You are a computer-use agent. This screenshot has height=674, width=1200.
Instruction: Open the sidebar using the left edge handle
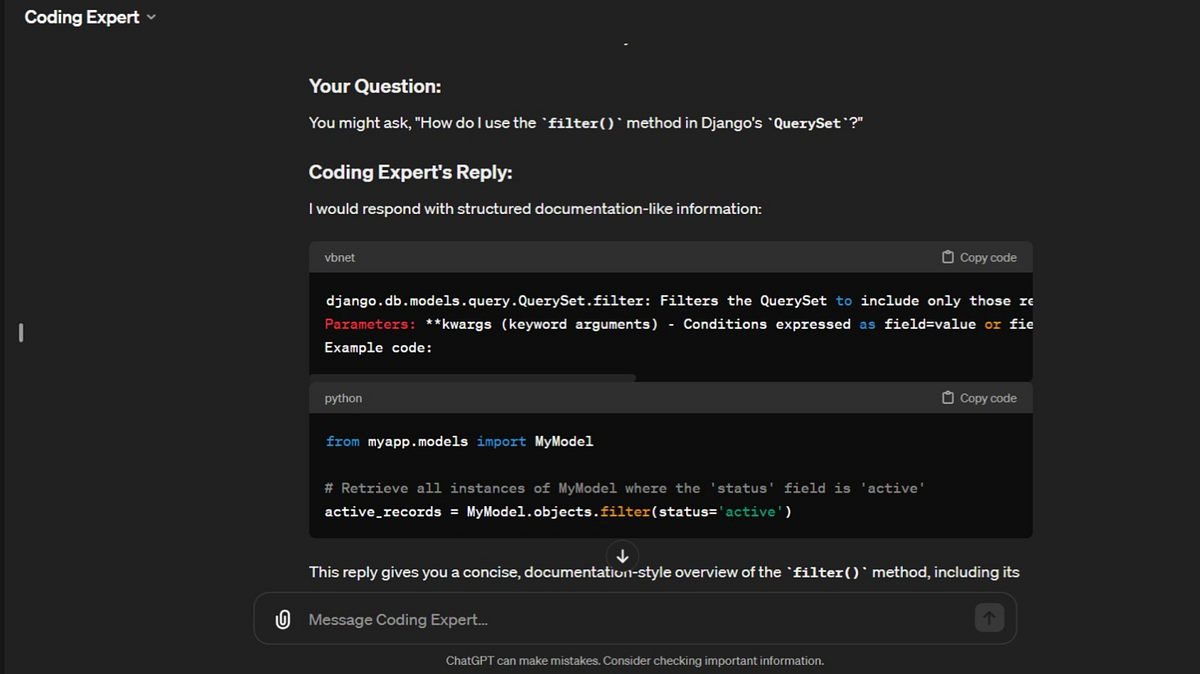point(20,333)
